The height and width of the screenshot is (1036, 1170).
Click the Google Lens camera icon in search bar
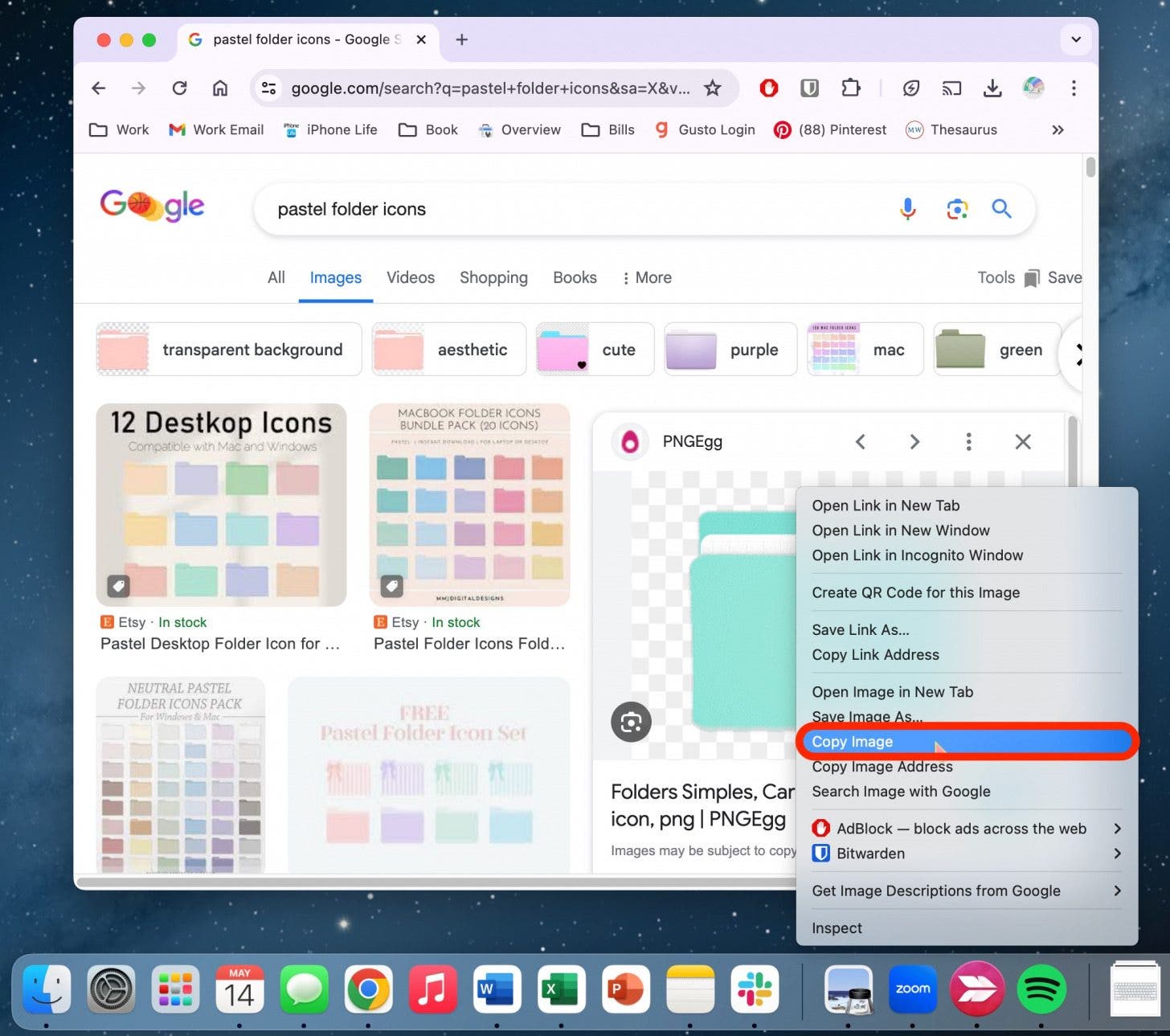(x=956, y=209)
